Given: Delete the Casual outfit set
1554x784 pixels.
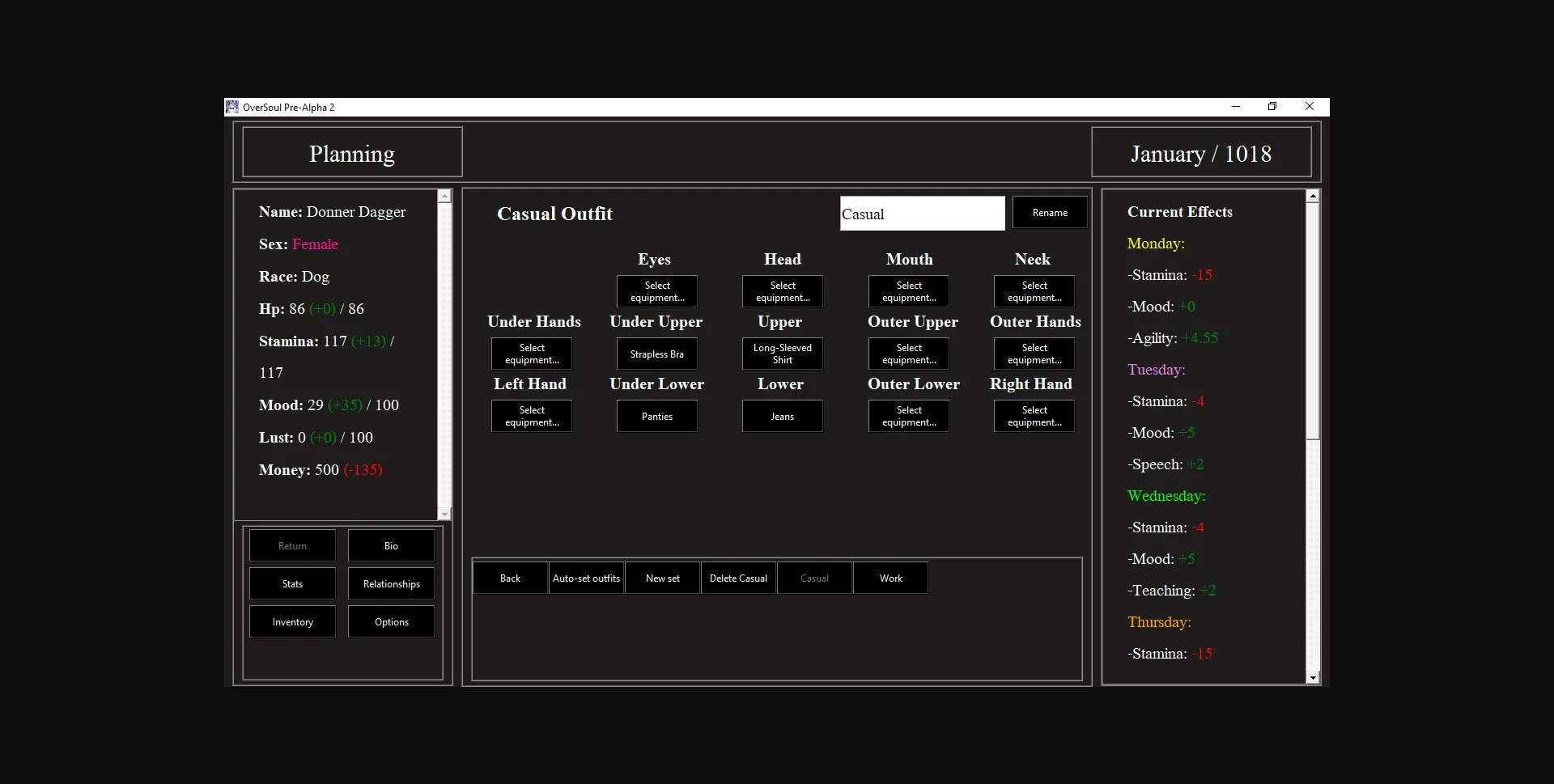Looking at the screenshot, I should coord(738,578).
